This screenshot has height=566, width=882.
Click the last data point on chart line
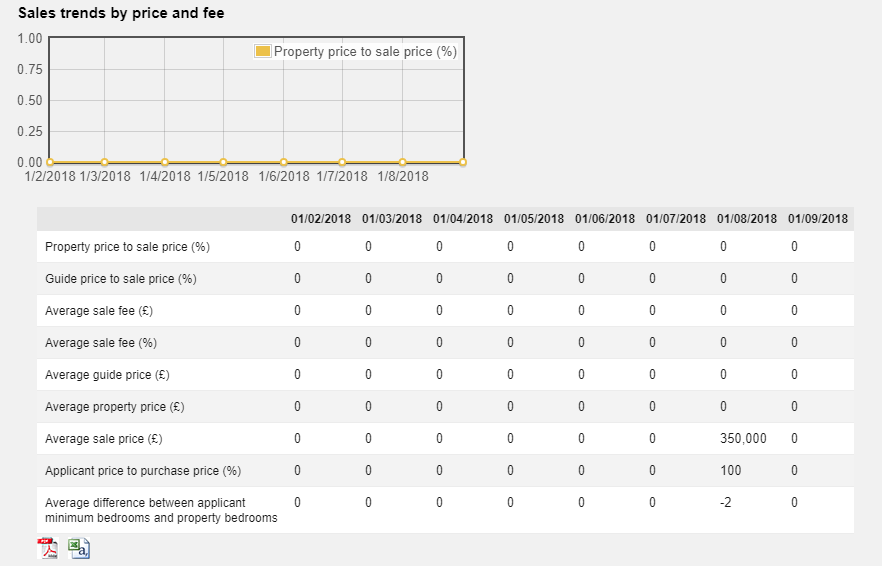pos(462,162)
